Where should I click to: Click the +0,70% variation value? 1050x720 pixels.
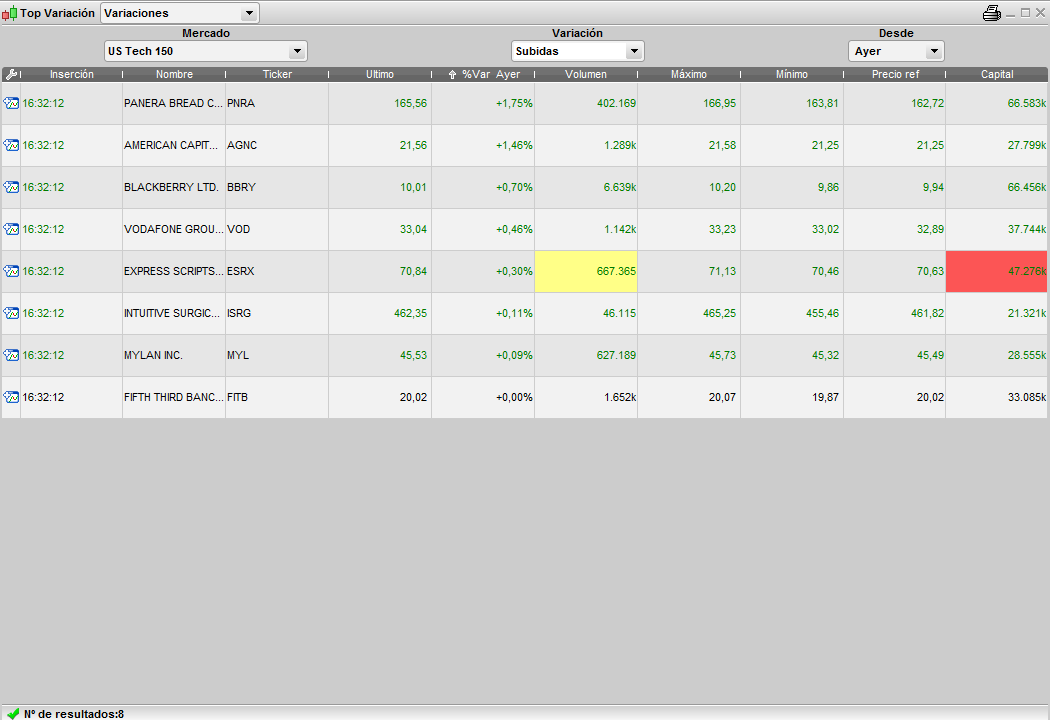514,188
